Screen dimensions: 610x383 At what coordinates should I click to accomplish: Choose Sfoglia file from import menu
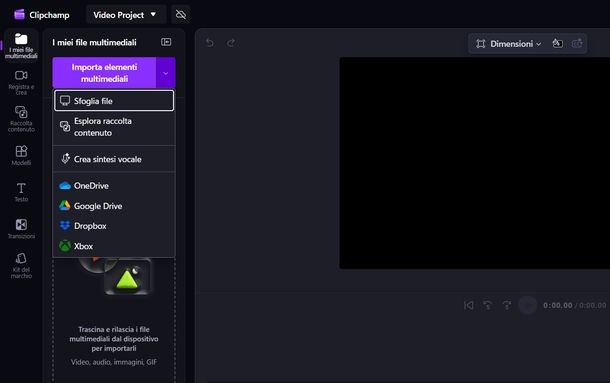(x=114, y=101)
